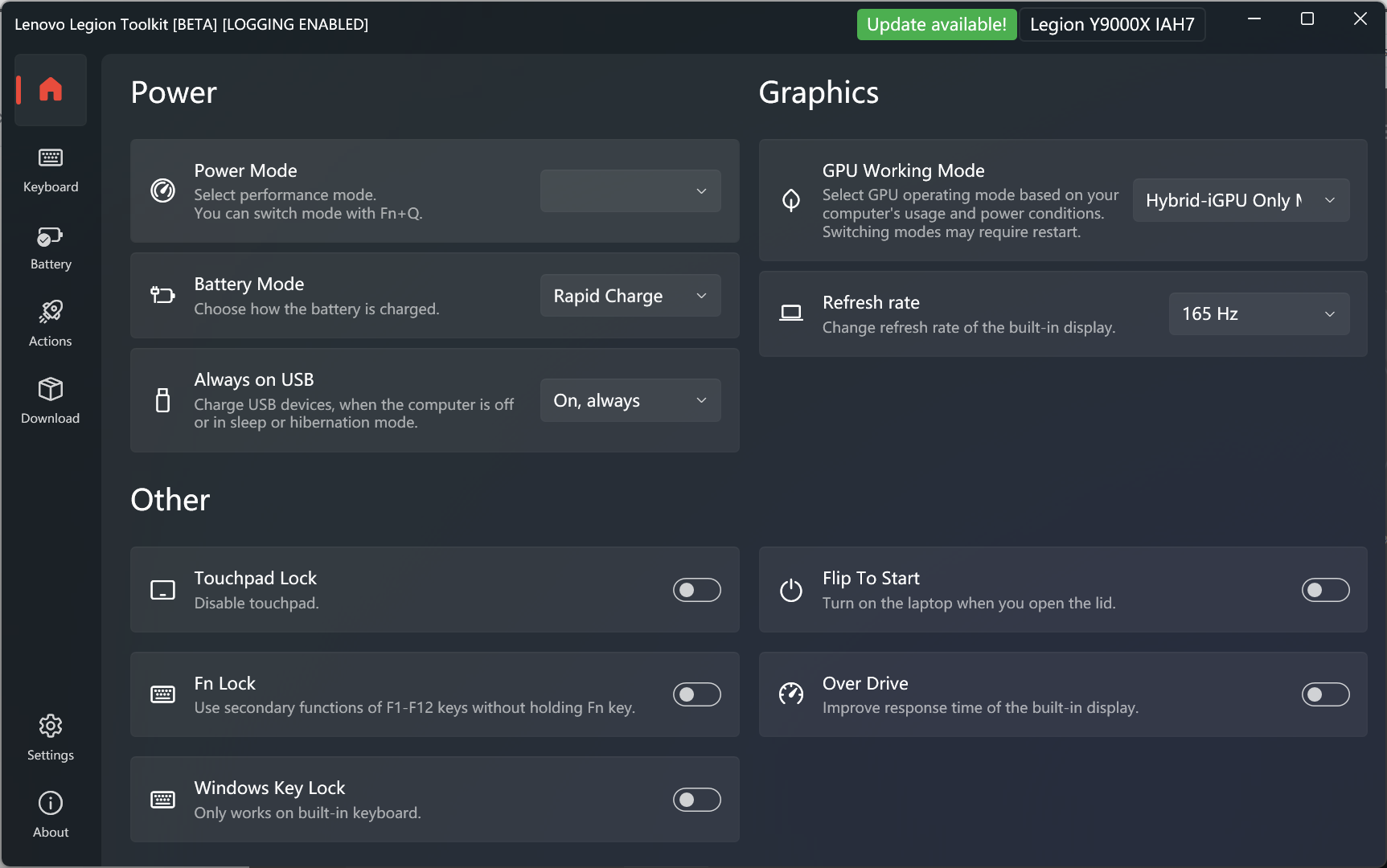Click the Download sidebar icon

tap(50, 401)
